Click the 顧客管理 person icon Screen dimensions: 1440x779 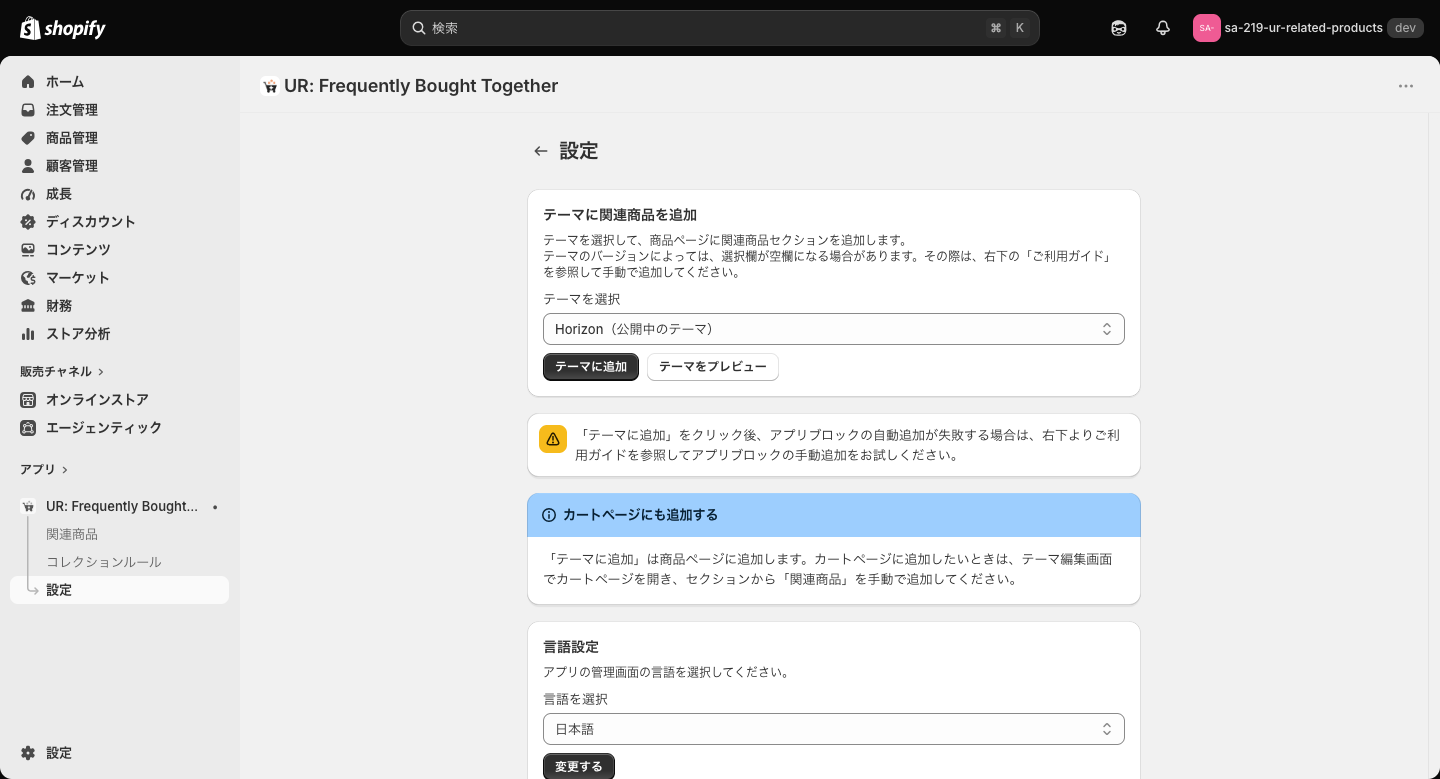28,166
